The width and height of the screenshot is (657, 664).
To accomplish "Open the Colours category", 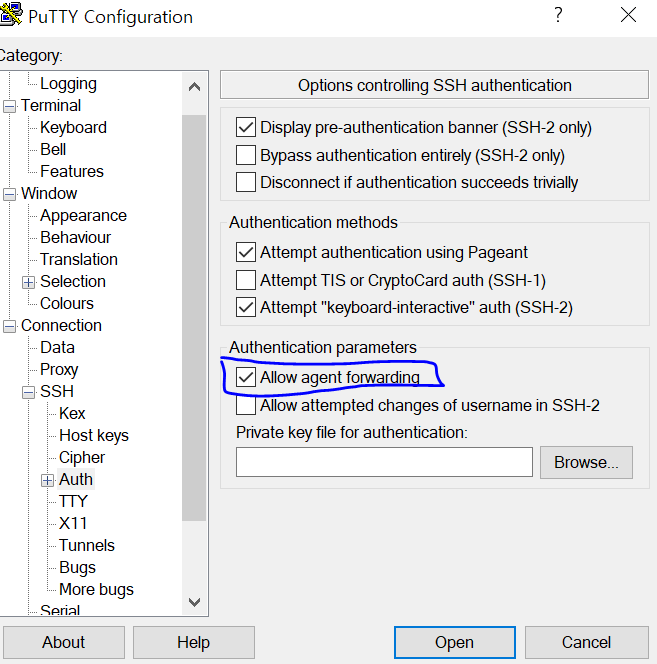I will 67,304.
